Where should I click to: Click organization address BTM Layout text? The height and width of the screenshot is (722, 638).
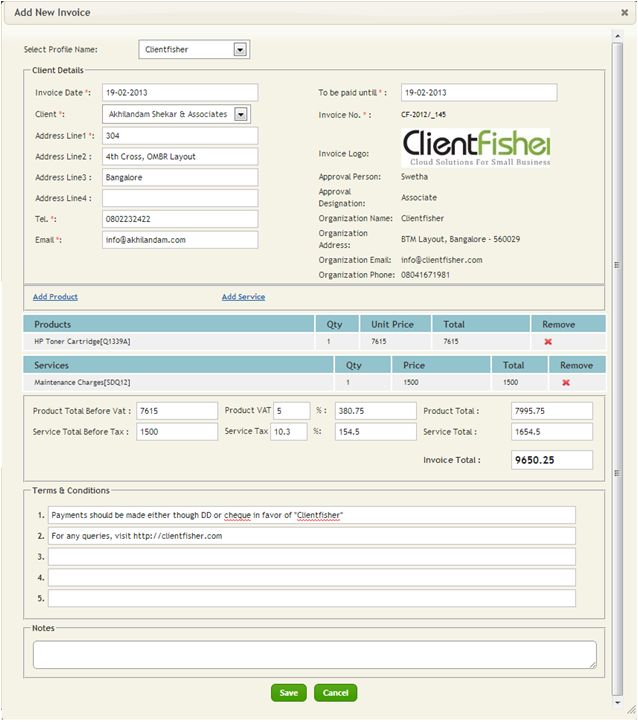point(460,239)
